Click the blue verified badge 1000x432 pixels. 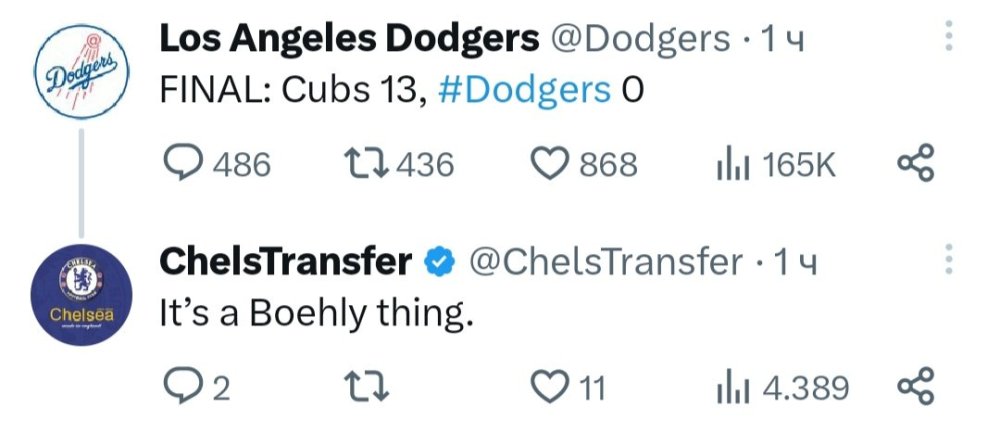[x=439, y=263]
